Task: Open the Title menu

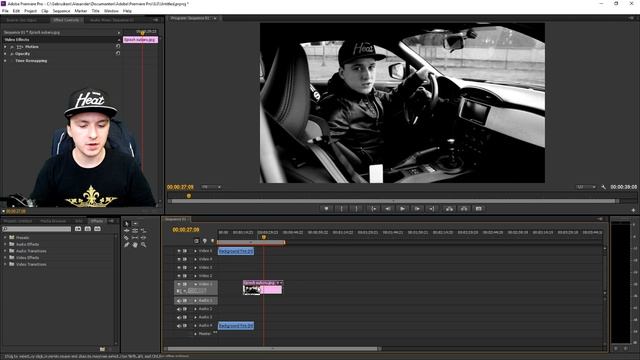Action: tap(95, 11)
